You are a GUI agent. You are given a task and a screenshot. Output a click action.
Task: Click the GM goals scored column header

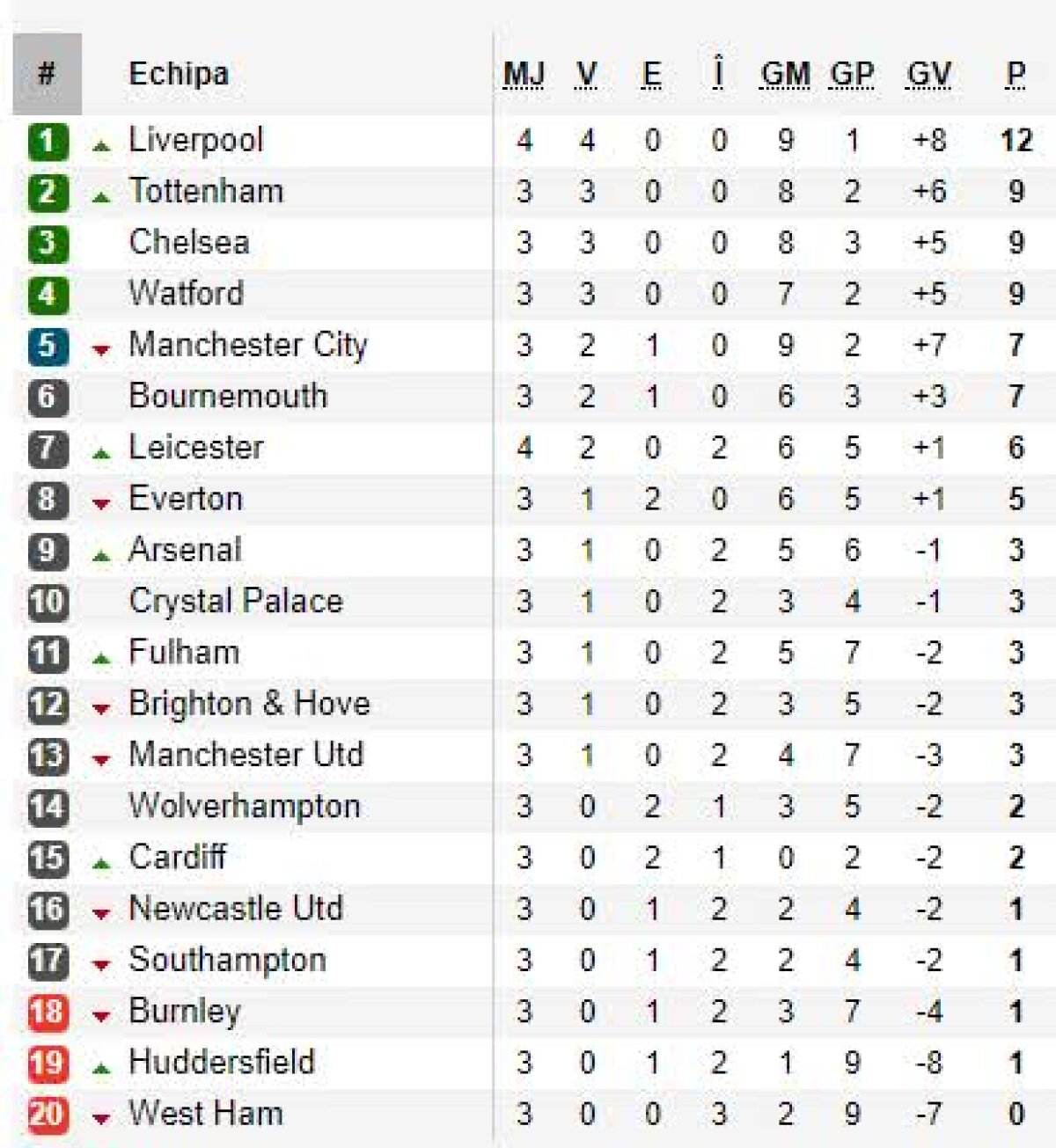[785, 74]
